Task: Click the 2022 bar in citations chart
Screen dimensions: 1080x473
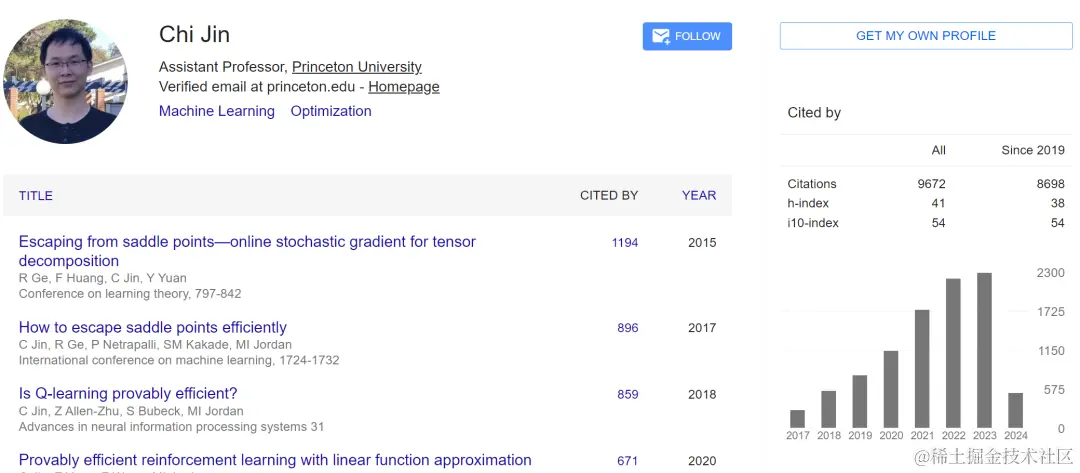Action: click(953, 353)
